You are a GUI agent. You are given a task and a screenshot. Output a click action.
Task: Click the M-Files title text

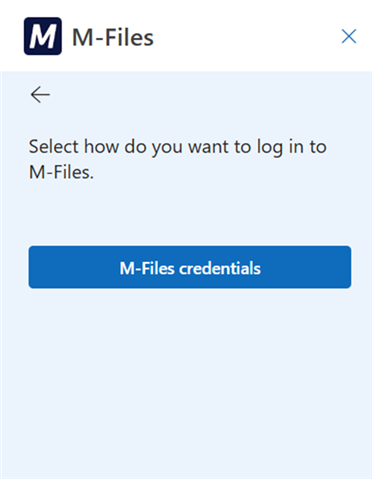[x=113, y=37]
